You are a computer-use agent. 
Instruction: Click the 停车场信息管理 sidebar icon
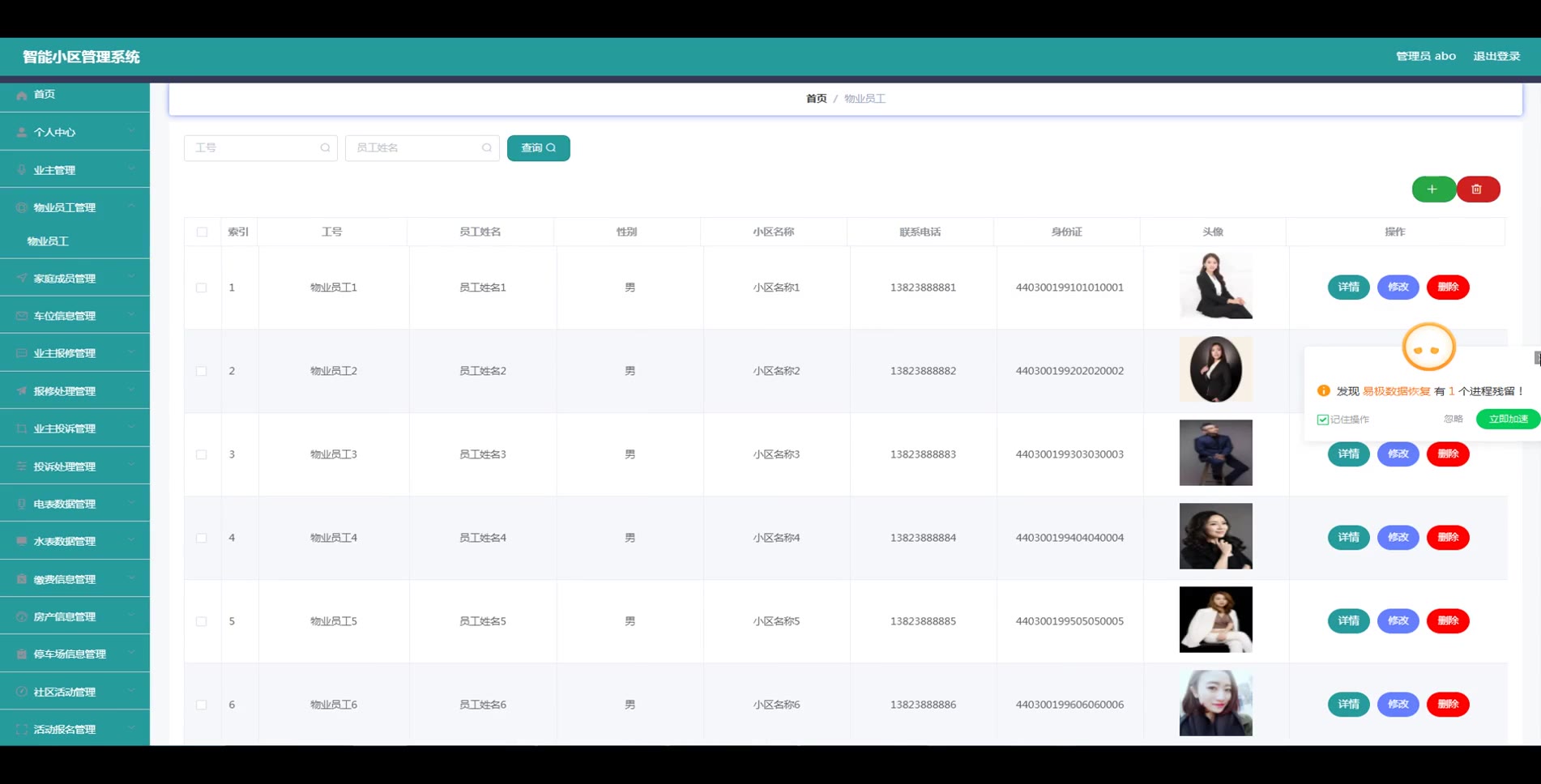[22, 654]
